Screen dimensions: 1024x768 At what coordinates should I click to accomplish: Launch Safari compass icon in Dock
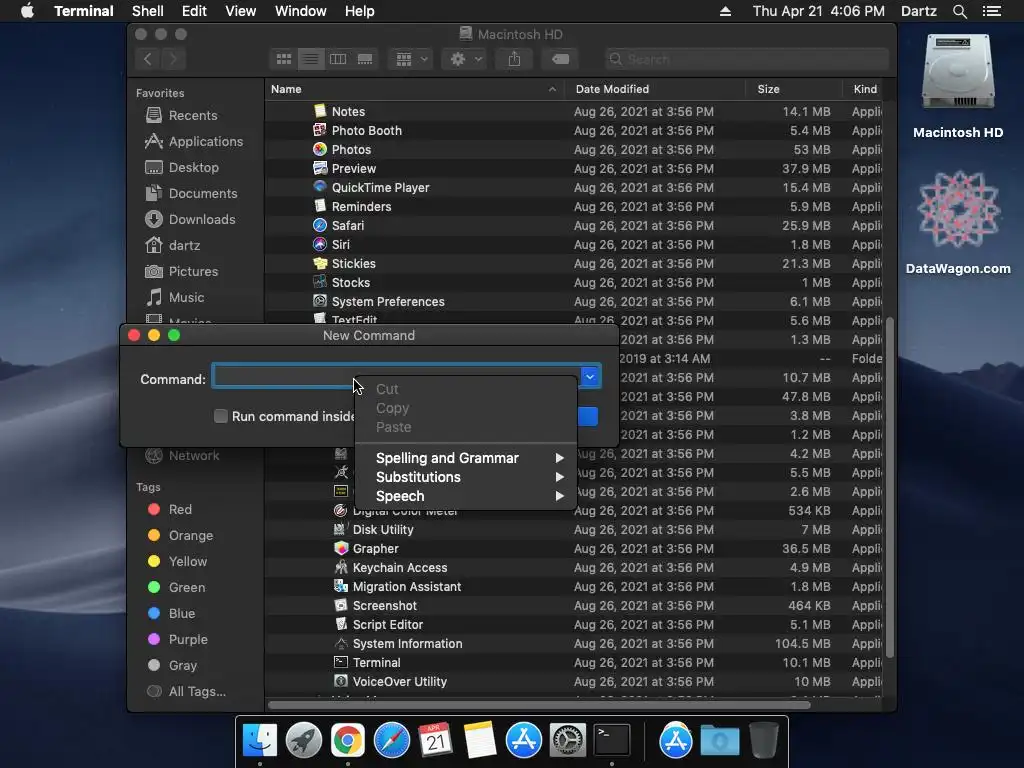point(392,741)
